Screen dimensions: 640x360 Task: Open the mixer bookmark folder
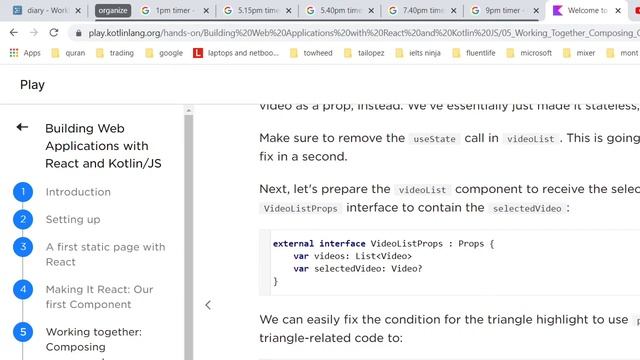(579, 53)
